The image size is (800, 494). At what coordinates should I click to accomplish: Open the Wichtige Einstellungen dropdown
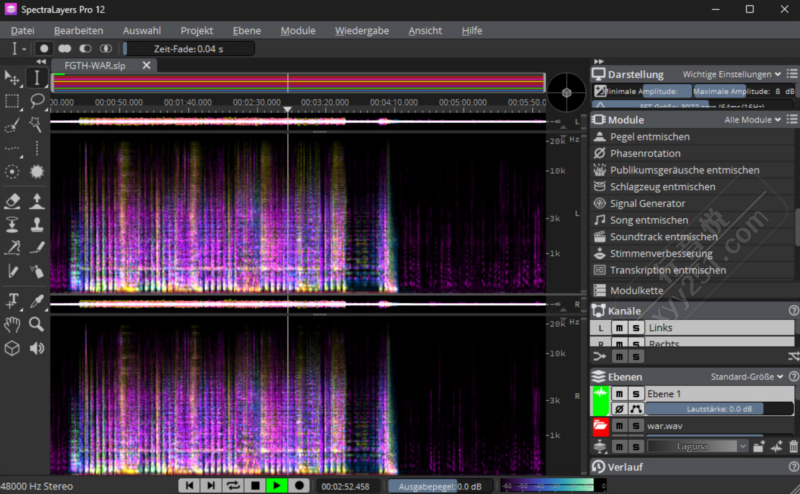tap(731, 74)
